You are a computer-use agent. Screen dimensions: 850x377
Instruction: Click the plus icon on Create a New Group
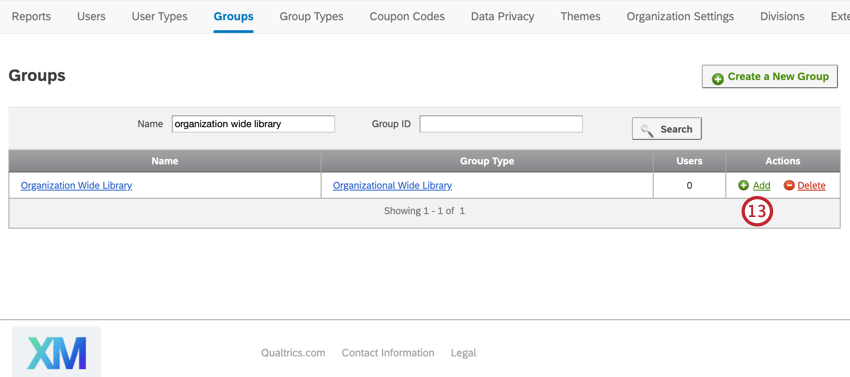pos(718,79)
